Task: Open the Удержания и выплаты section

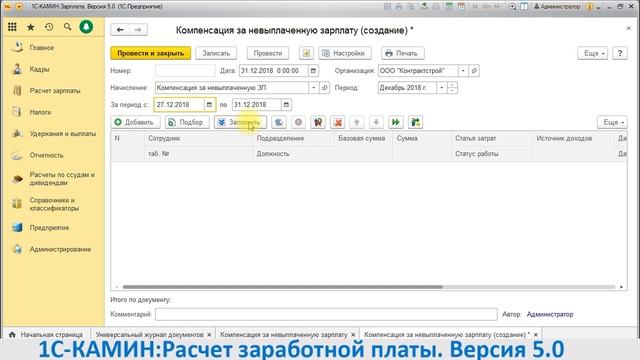Action: click(x=62, y=133)
